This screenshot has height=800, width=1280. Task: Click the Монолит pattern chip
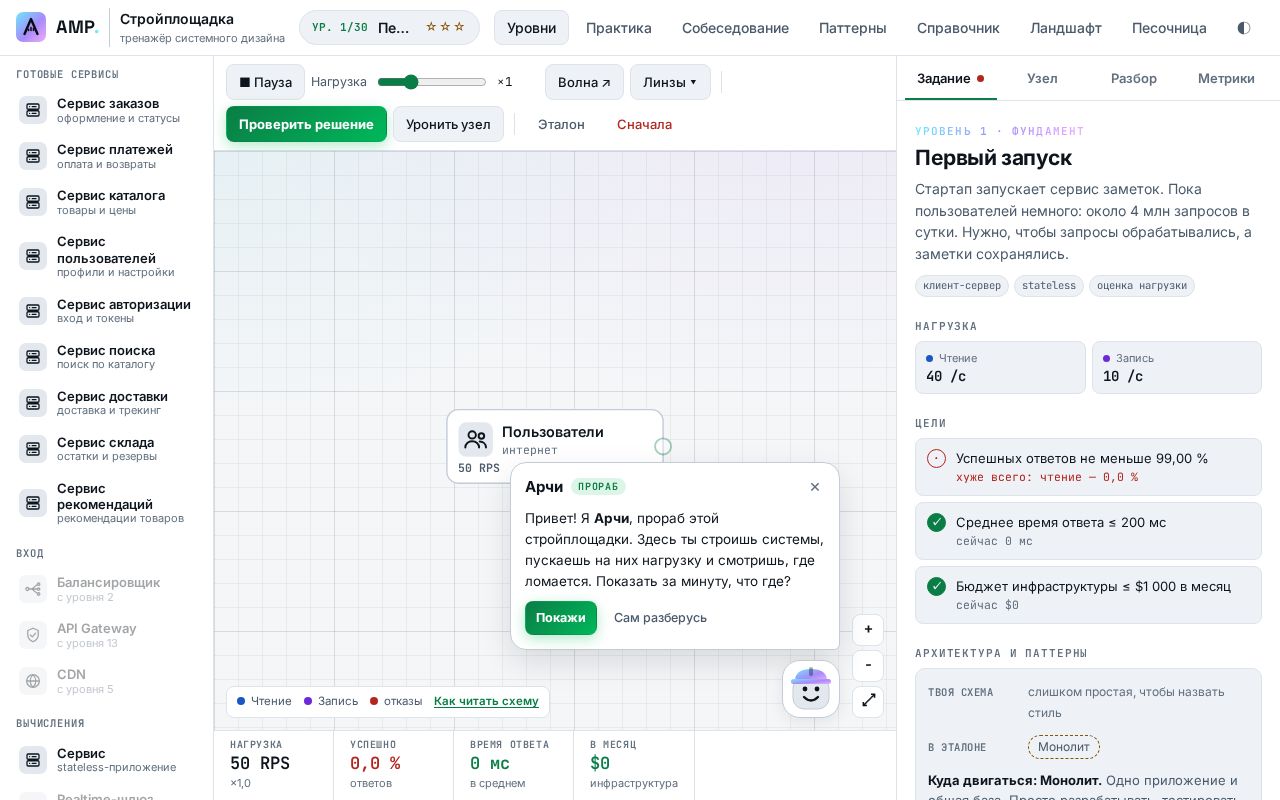pos(1064,747)
